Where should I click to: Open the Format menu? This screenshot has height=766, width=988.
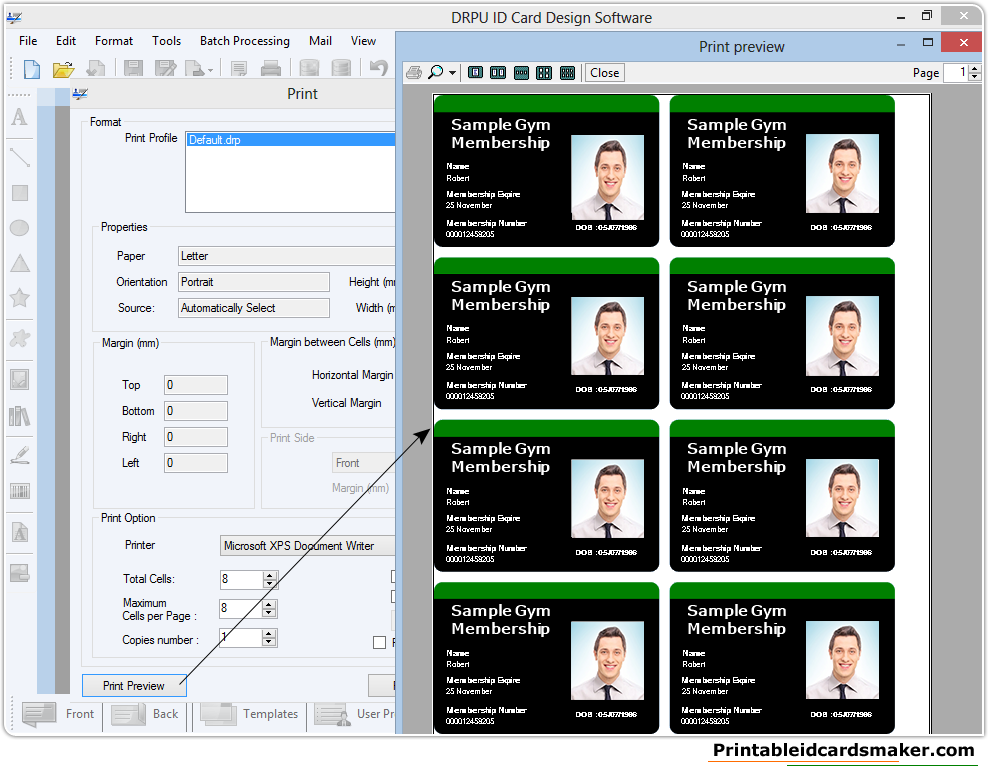coord(114,41)
